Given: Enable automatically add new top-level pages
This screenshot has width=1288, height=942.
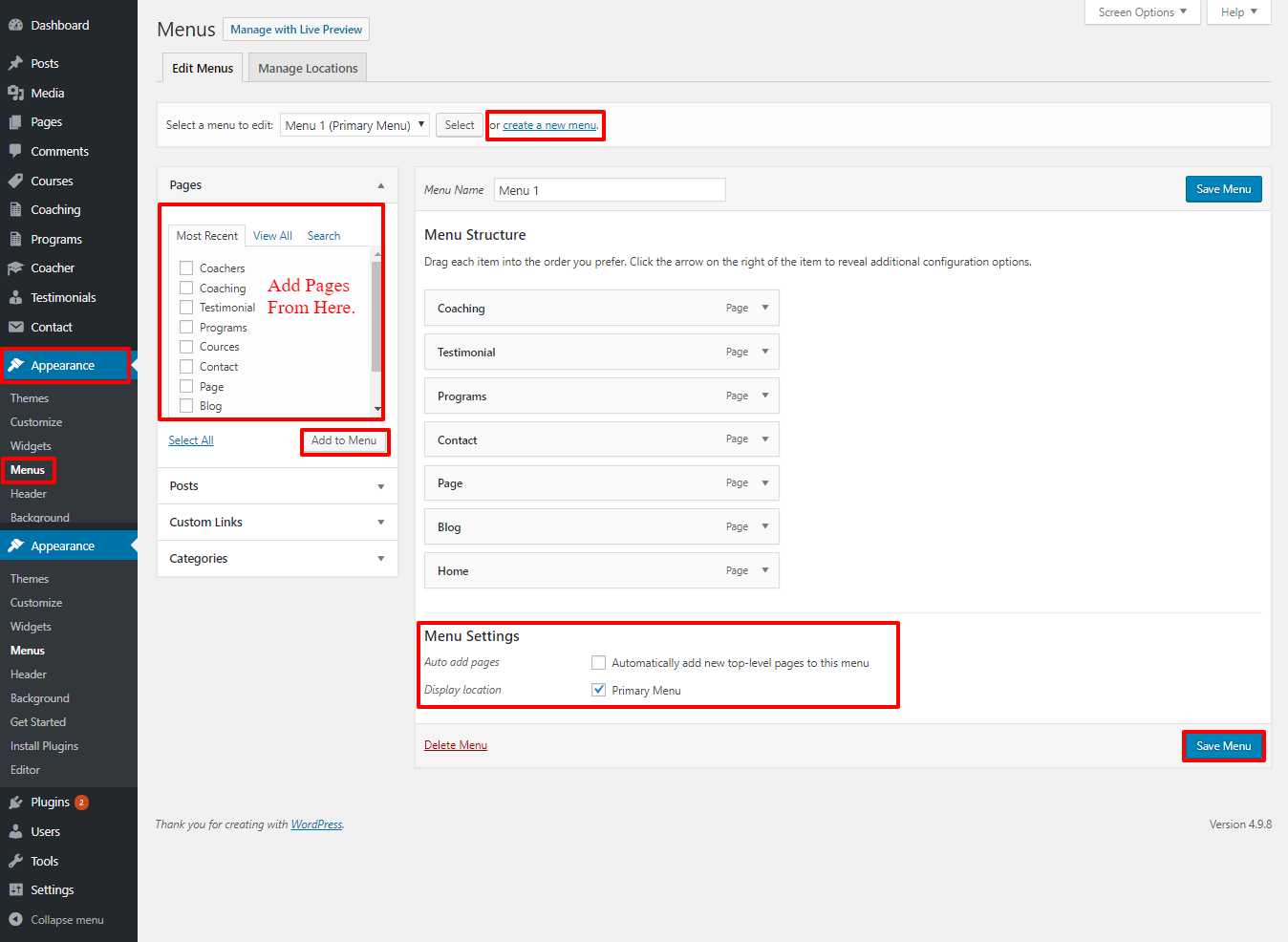Looking at the screenshot, I should 598,662.
